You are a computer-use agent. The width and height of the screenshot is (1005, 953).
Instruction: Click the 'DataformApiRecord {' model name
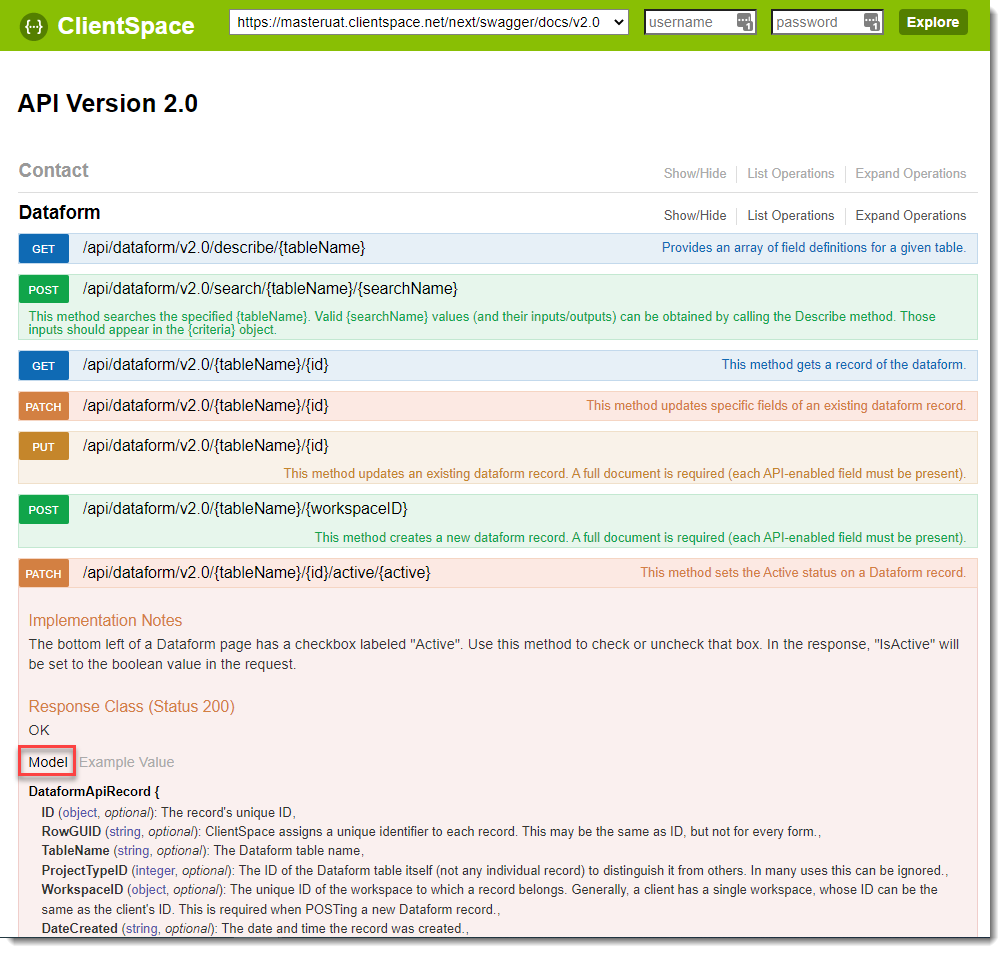[94, 791]
